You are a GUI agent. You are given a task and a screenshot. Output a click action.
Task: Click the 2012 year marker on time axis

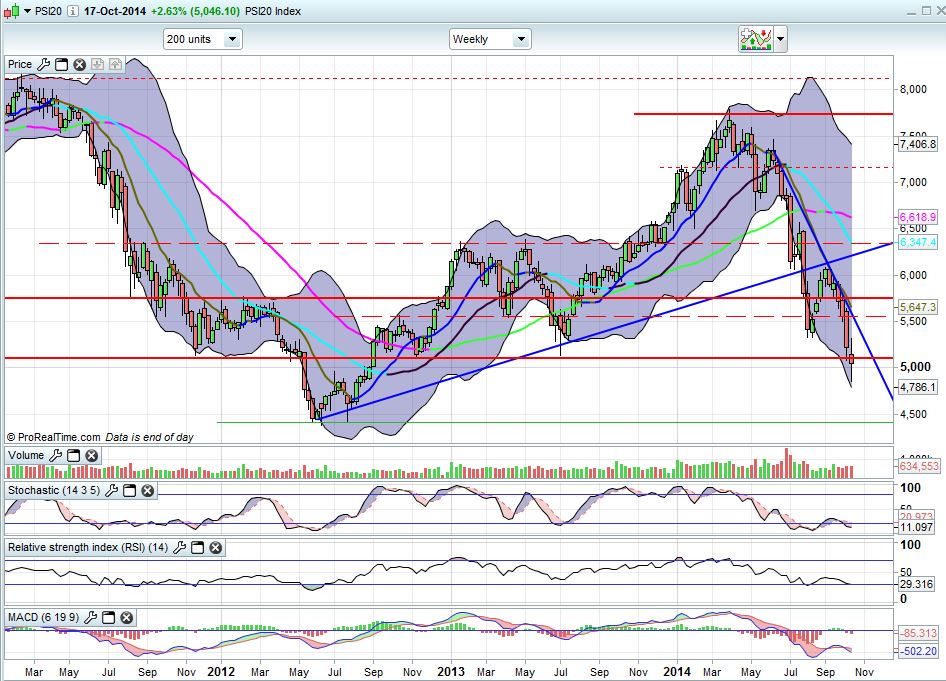220,671
